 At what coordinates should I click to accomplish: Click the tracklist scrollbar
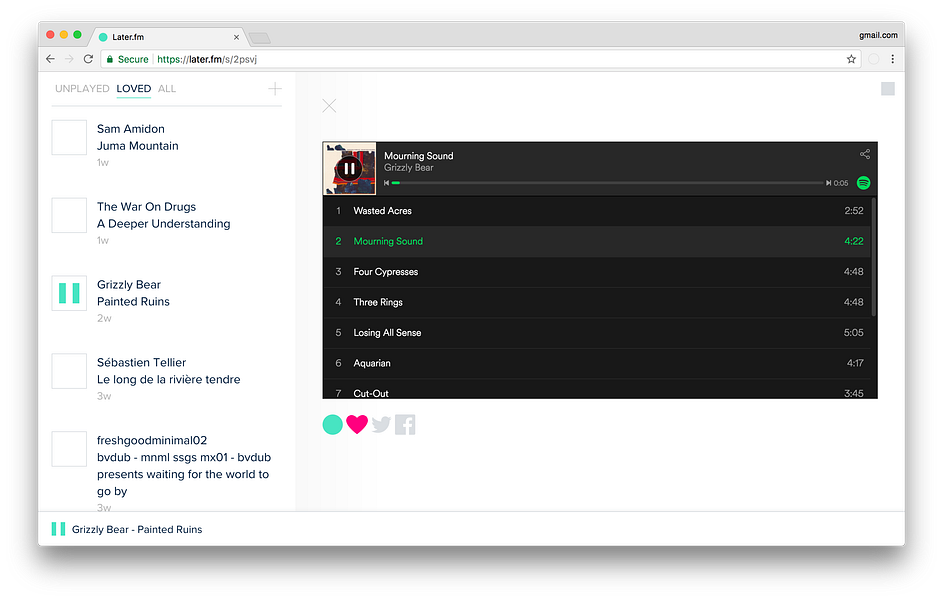(874, 257)
